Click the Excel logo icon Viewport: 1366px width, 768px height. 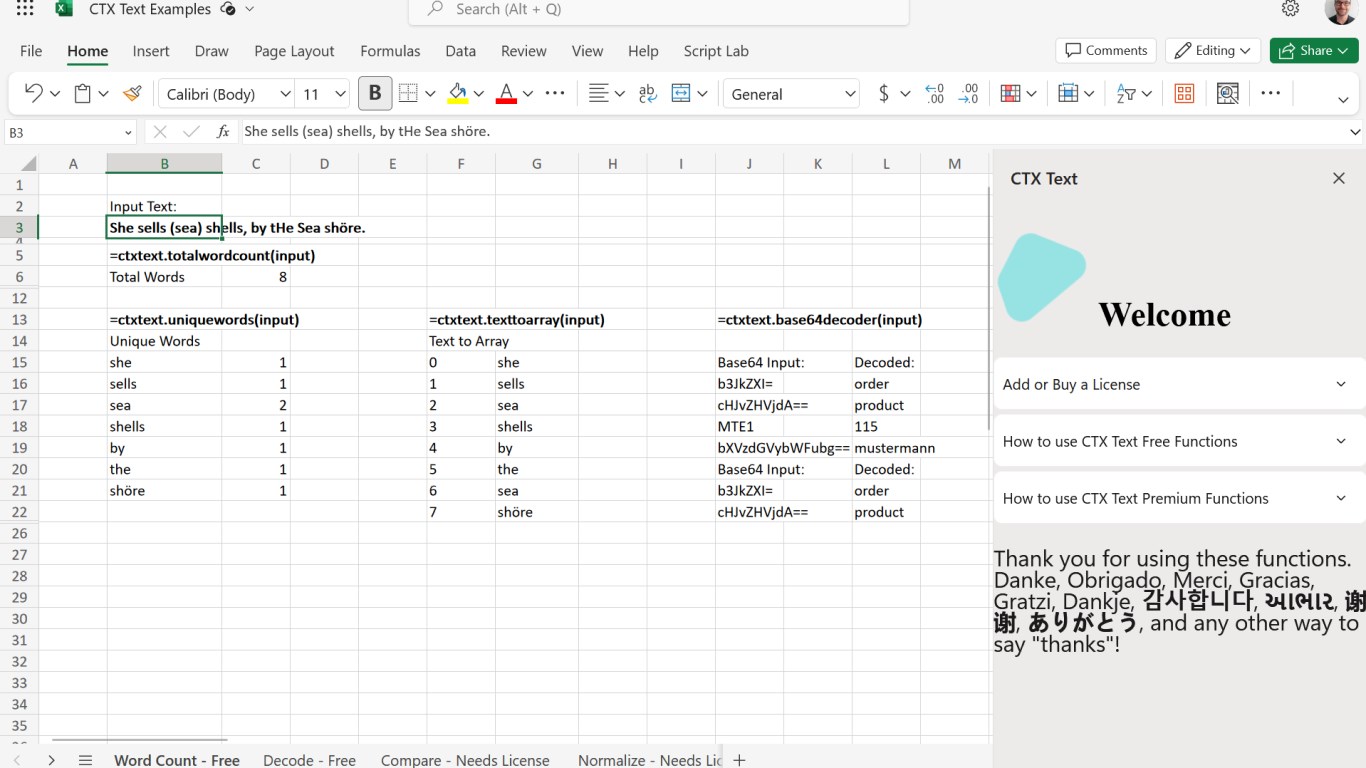click(63, 9)
